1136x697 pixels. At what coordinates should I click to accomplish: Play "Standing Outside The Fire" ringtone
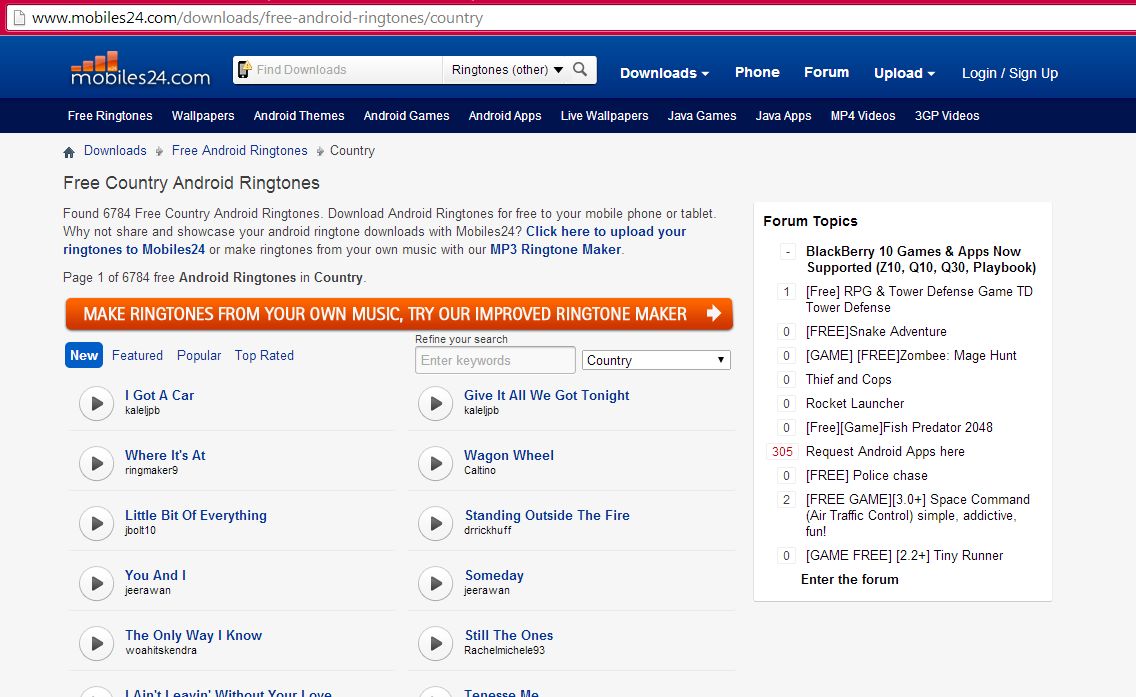(x=435, y=524)
